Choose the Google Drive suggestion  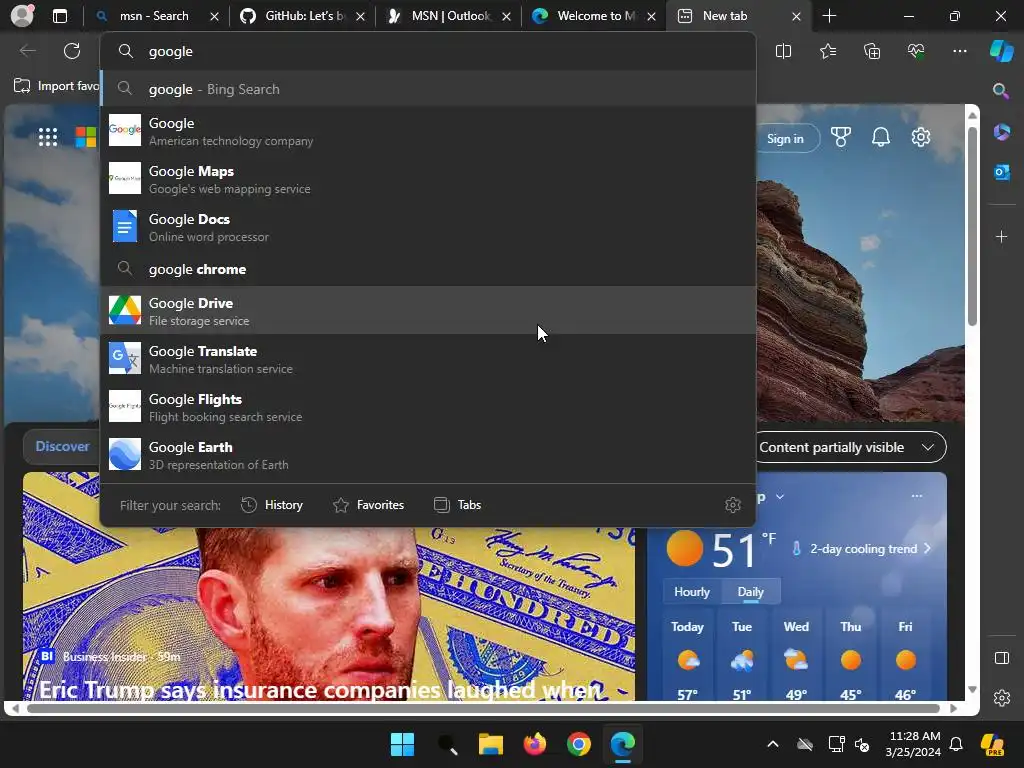tap(428, 311)
